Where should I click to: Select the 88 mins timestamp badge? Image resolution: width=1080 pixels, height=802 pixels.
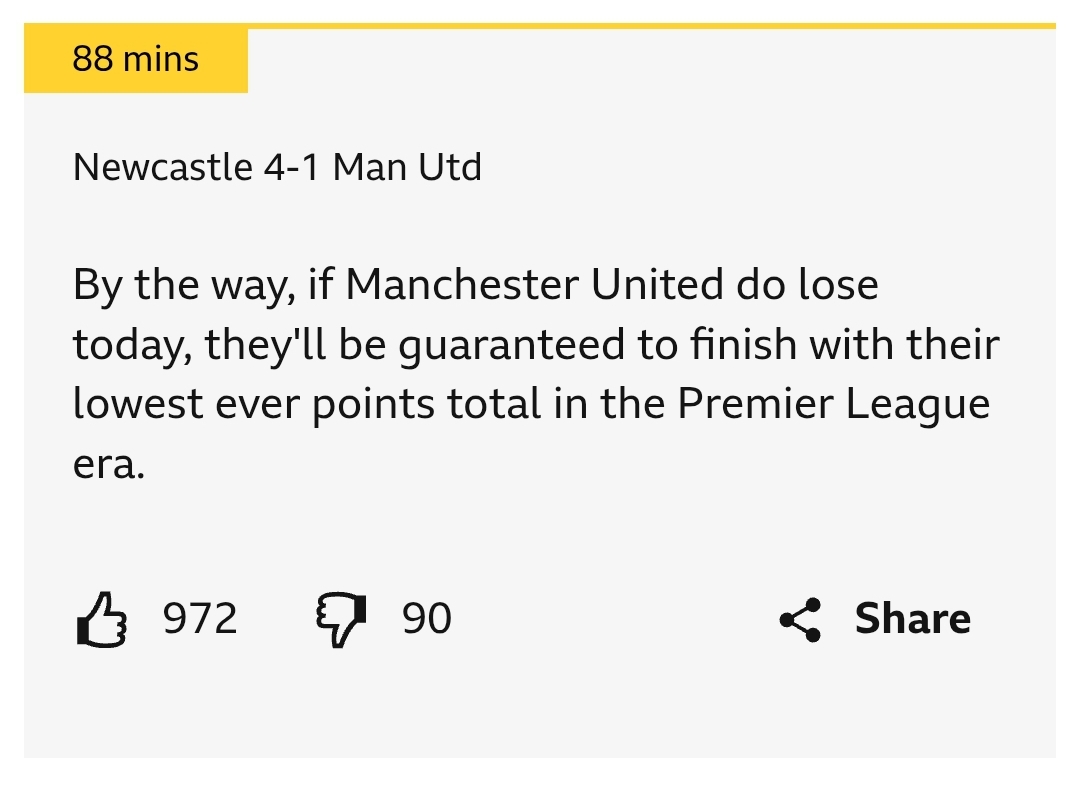pos(136,59)
